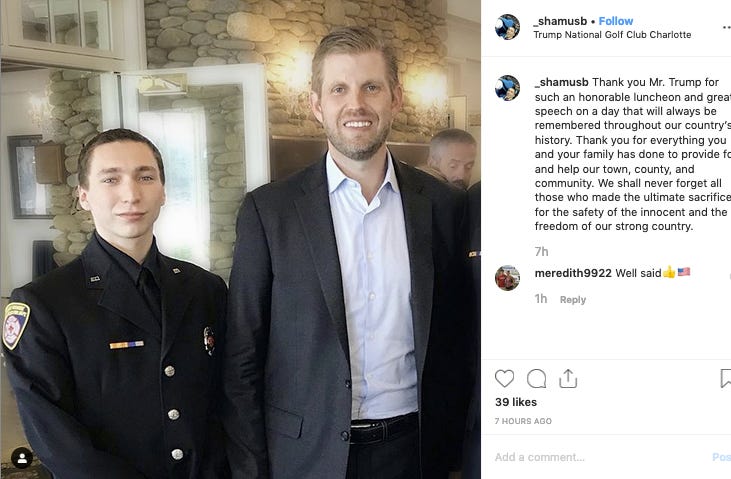
Task: Open _shamusb avatar beside caption
Action: click(507, 88)
